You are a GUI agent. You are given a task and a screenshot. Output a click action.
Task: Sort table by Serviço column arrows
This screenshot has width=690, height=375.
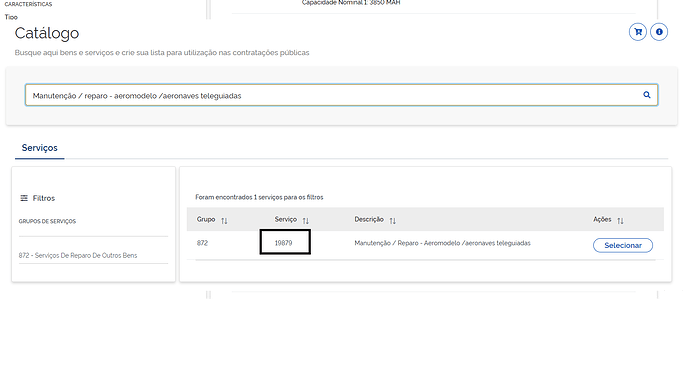coord(305,221)
